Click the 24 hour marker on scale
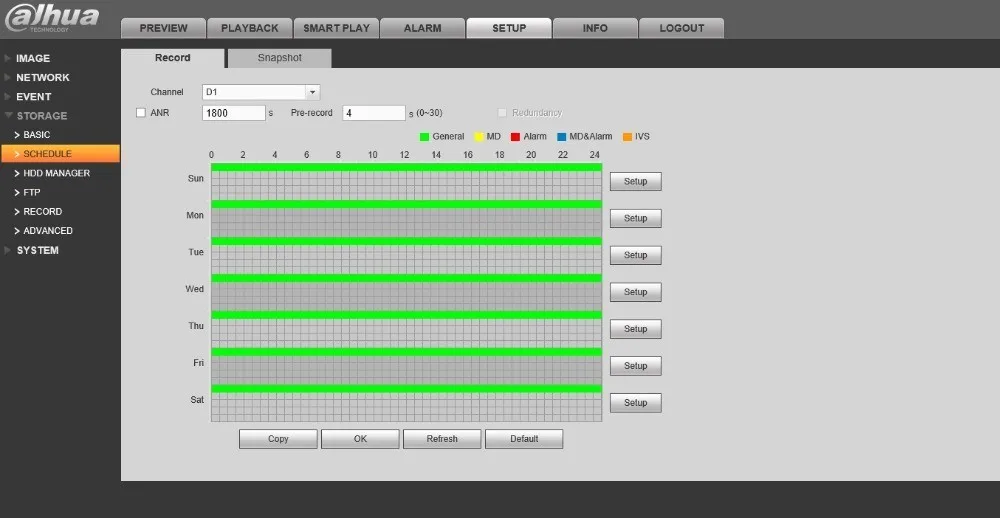The image size is (1000, 518). pyautogui.click(x=594, y=155)
